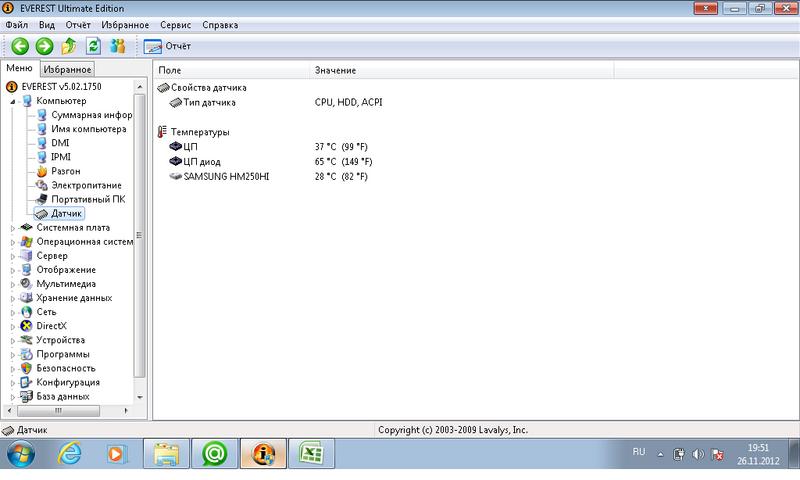Expand the DirectX node

coord(13,327)
